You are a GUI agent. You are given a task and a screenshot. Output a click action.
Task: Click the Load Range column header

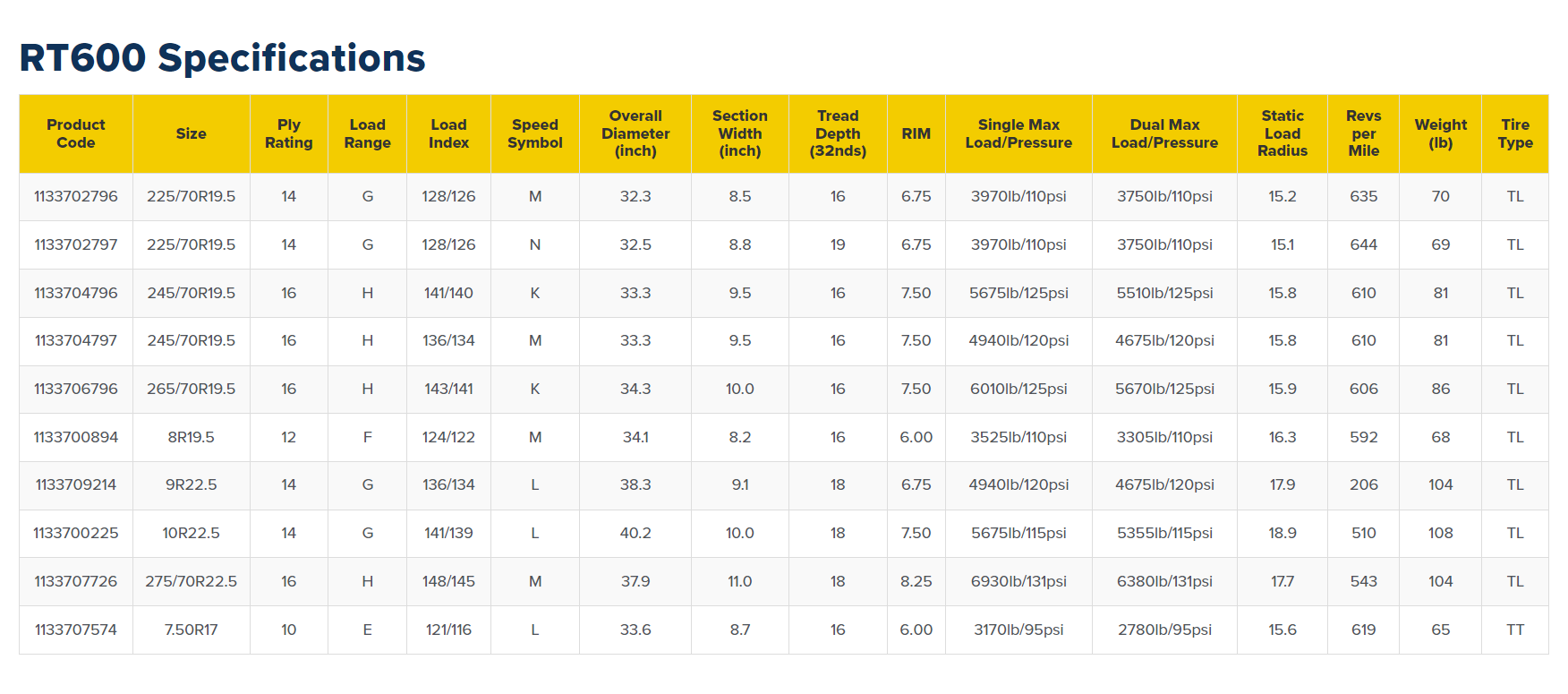click(x=367, y=133)
